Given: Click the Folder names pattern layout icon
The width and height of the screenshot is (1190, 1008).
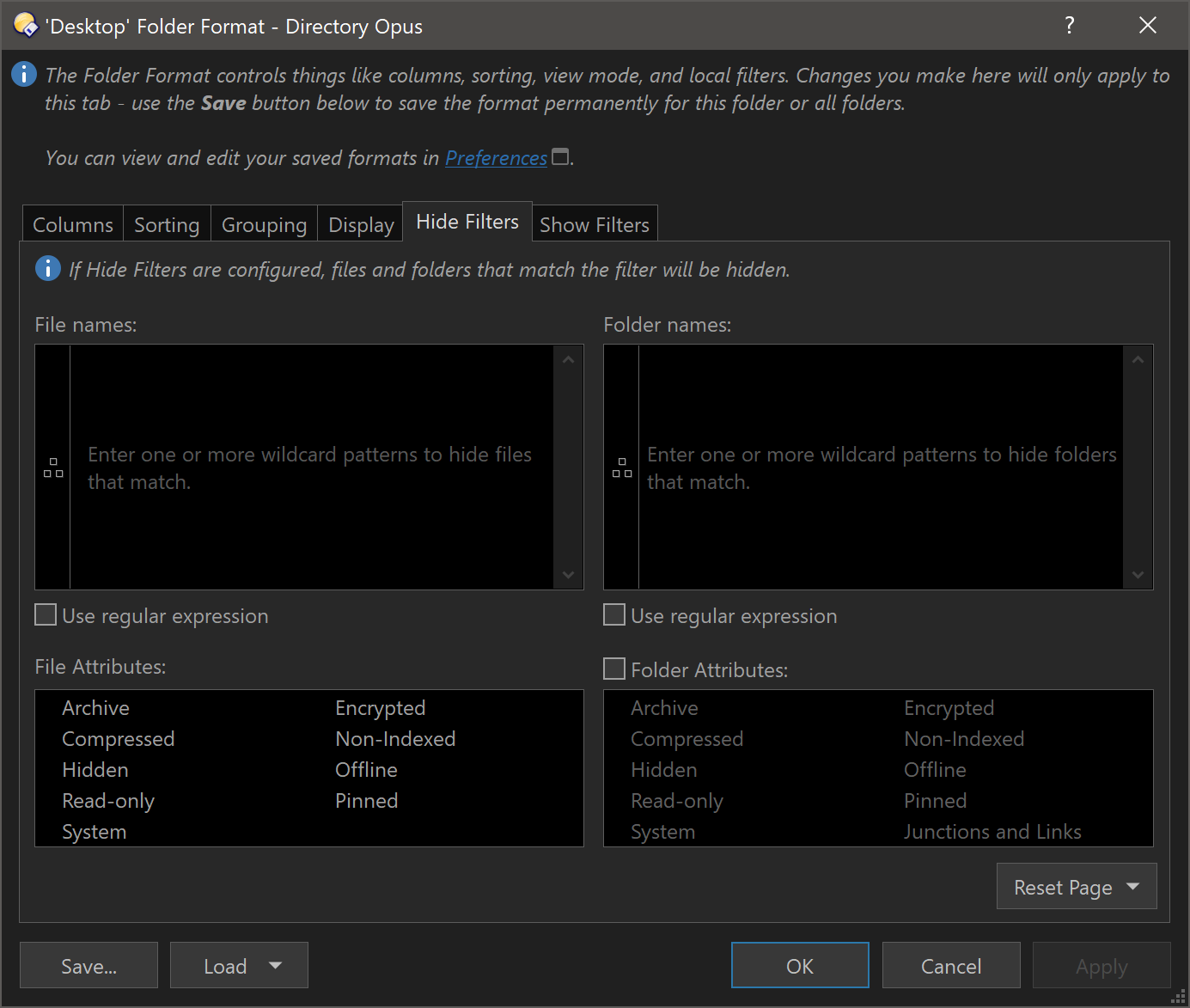Looking at the screenshot, I should 622,467.
